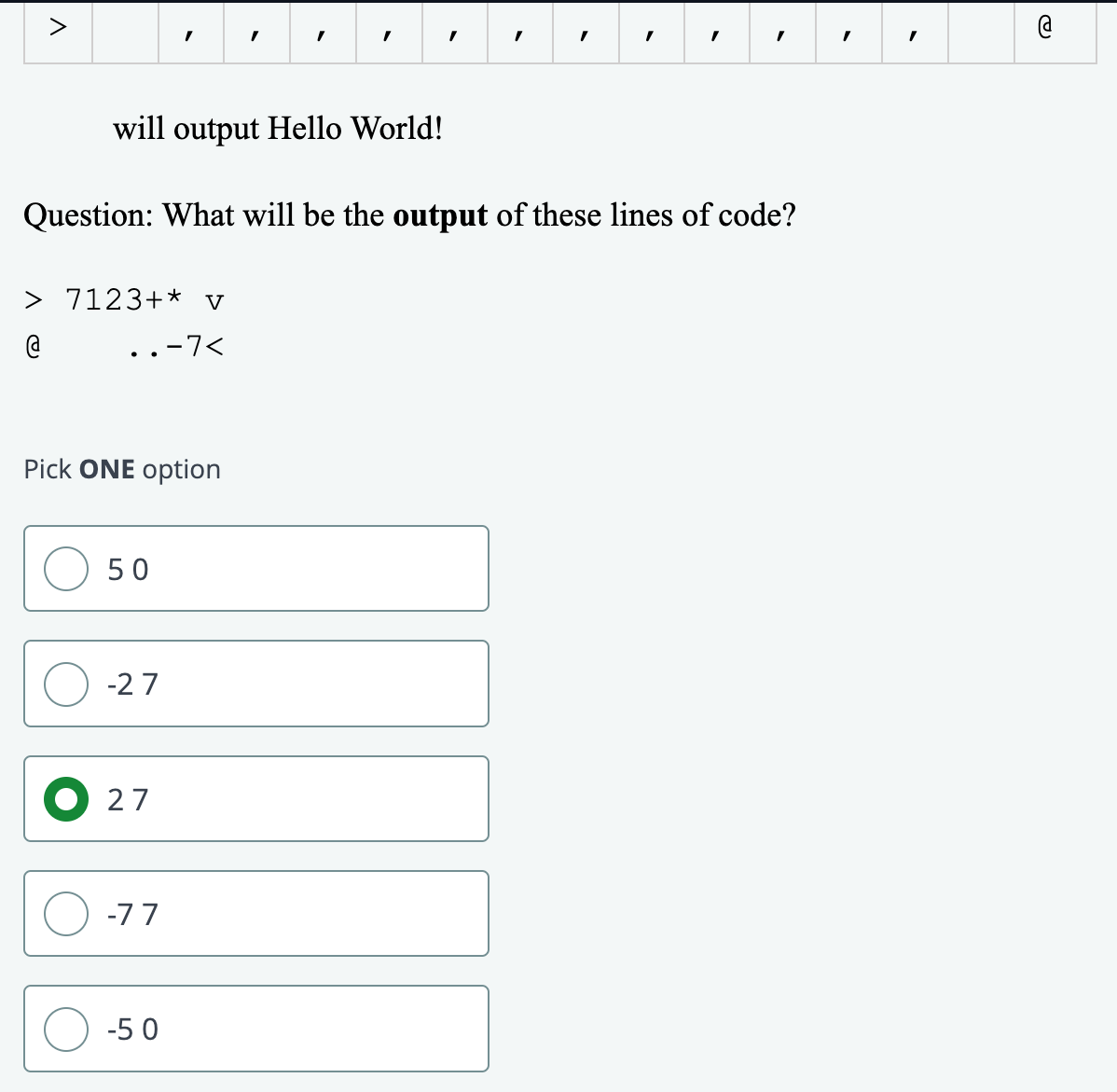Select the "-7 7" radio button
Viewport: 1117px width, 1092px height.
(65, 914)
